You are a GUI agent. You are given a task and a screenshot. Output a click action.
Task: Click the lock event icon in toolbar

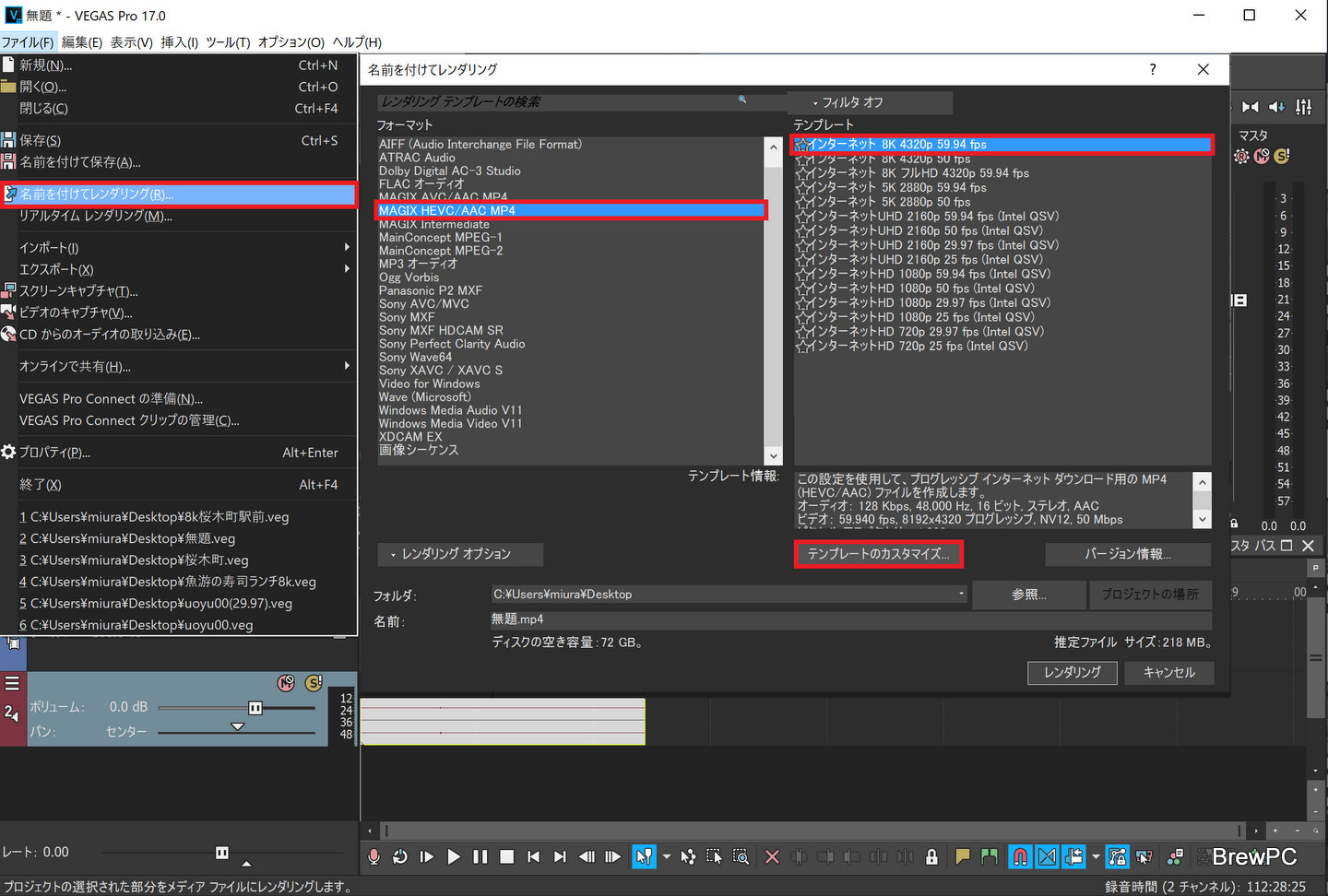point(931,856)
